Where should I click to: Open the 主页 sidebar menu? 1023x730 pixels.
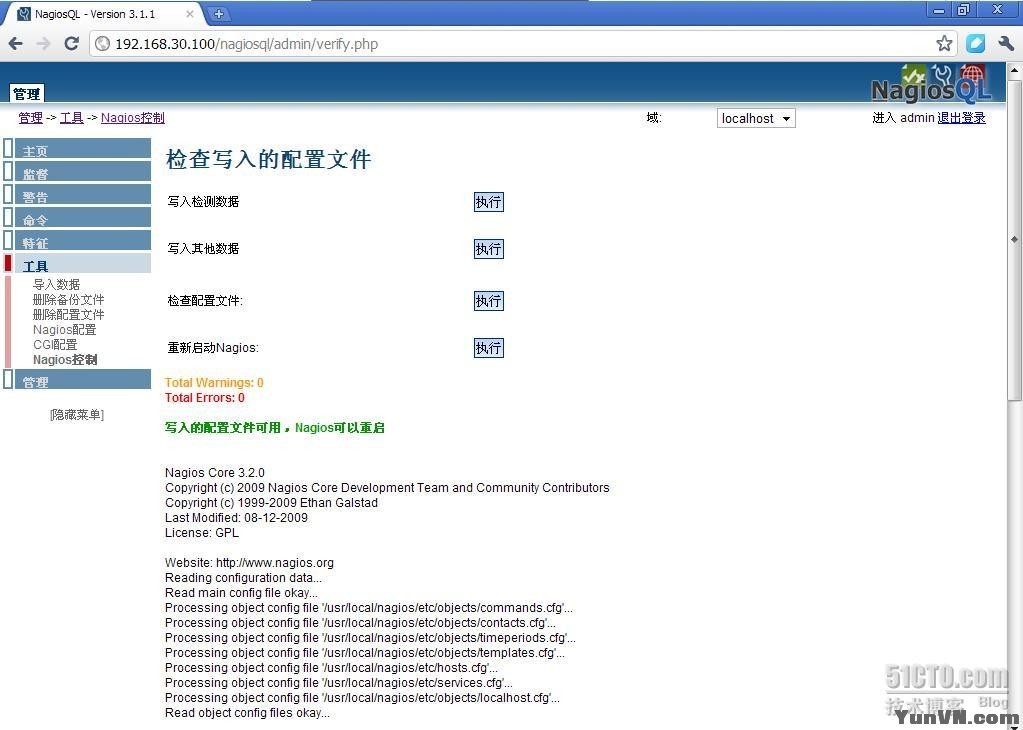click(83, 149)
